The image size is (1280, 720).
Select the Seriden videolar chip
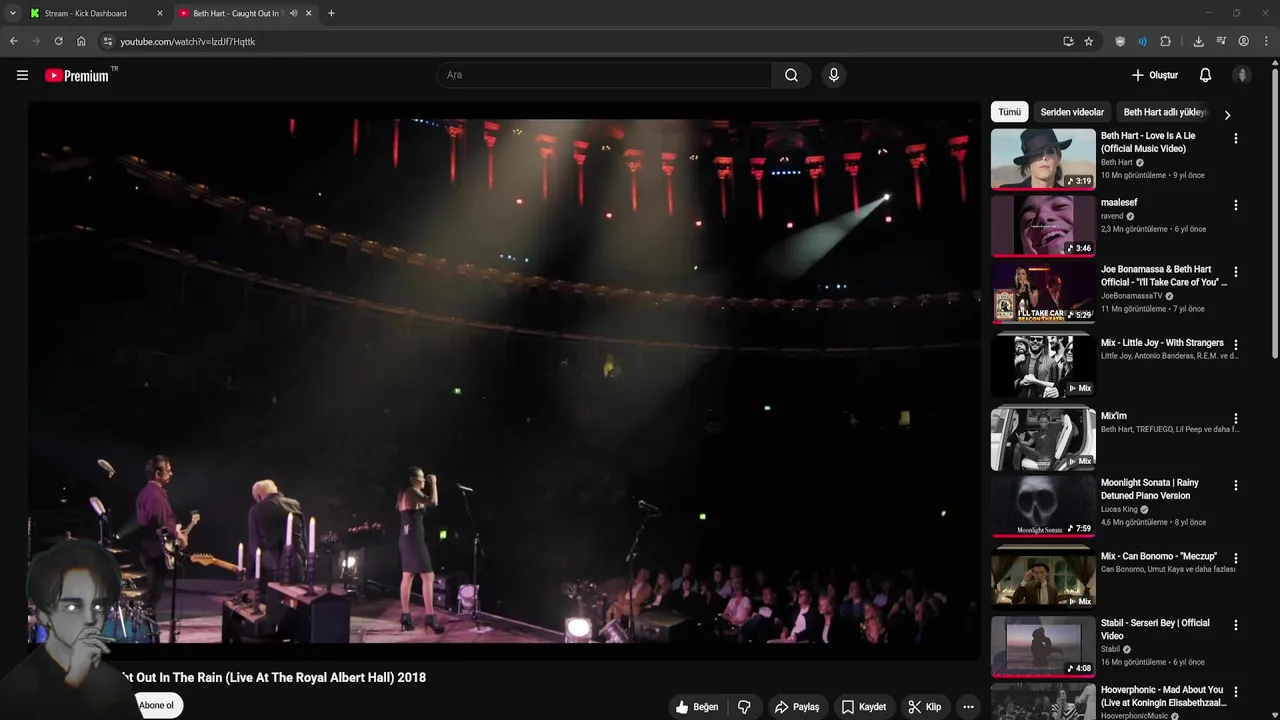click(1072, 112)
